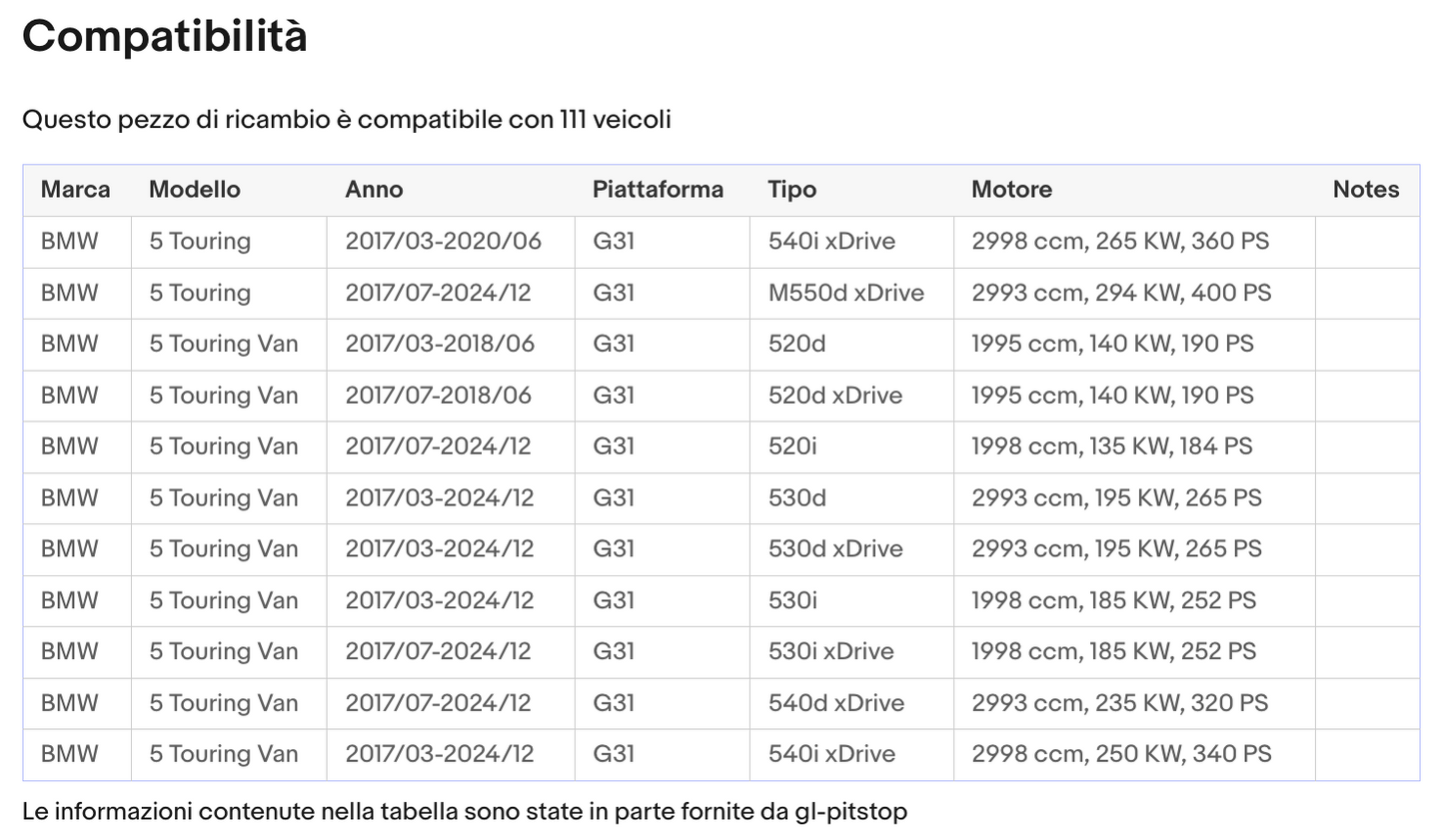Screen dimensions: 1444x840
Task: Click the Motore column header
Action: pos(1011,190)
